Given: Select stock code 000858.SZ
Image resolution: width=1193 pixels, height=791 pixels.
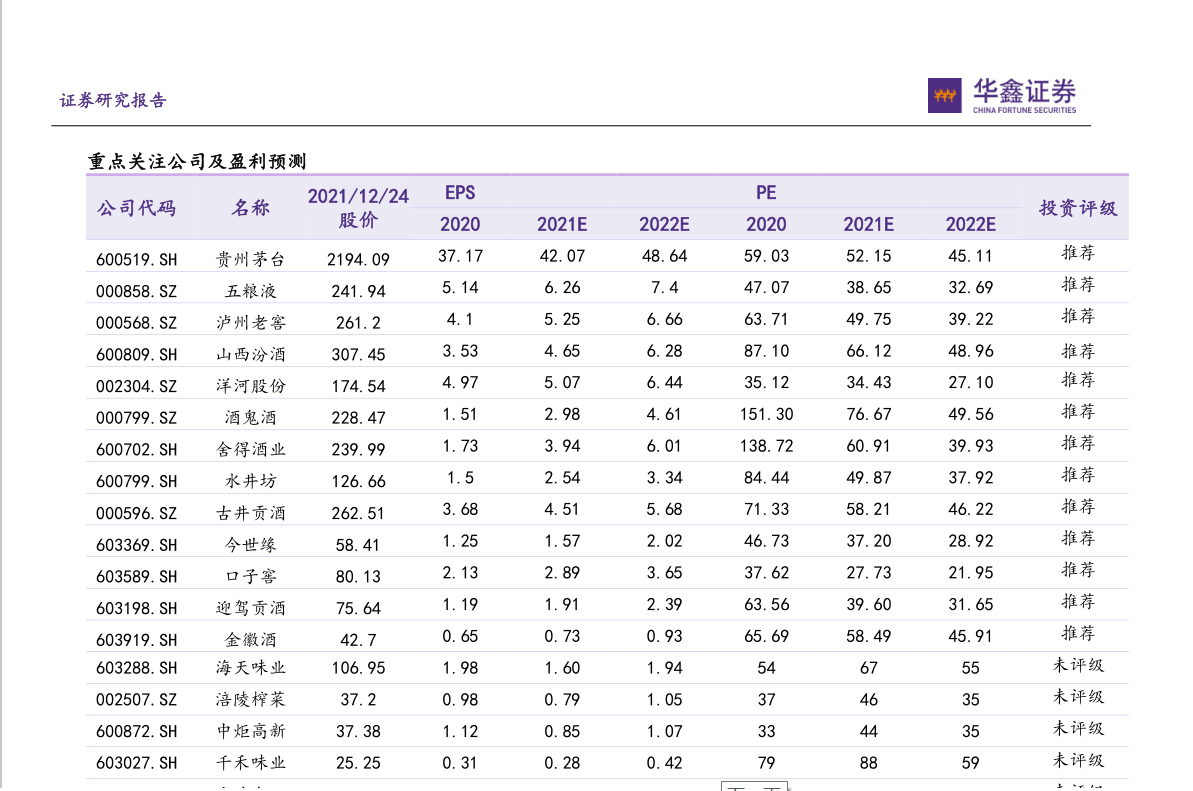Looking at the screenshot, I should tap(136, 291).
